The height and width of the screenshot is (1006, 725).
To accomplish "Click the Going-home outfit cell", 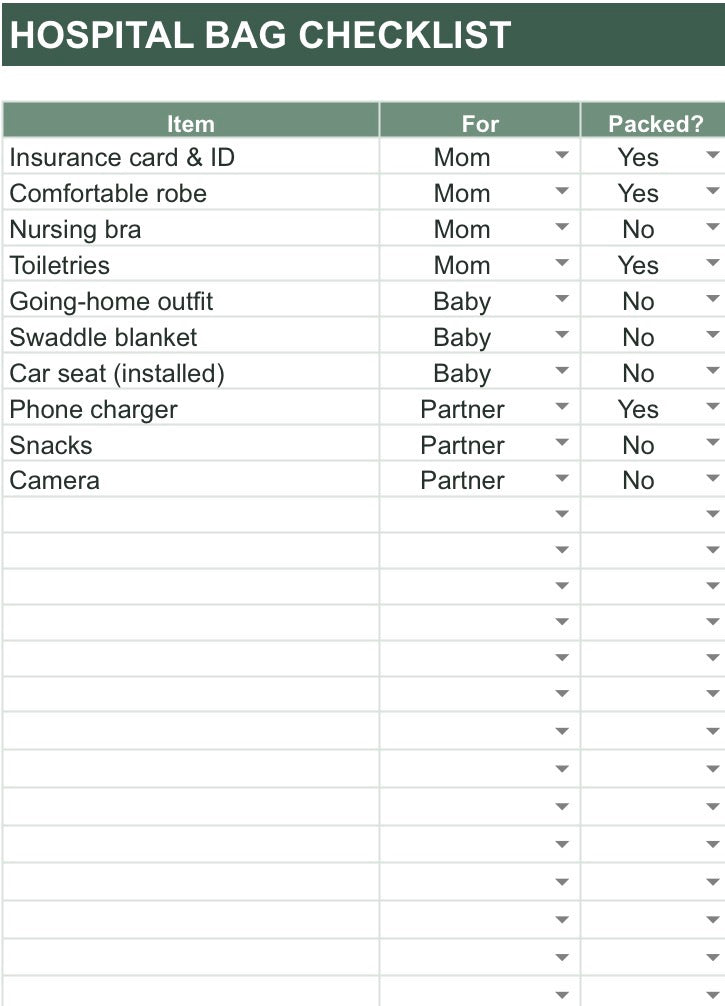I will tap(191, 302).
